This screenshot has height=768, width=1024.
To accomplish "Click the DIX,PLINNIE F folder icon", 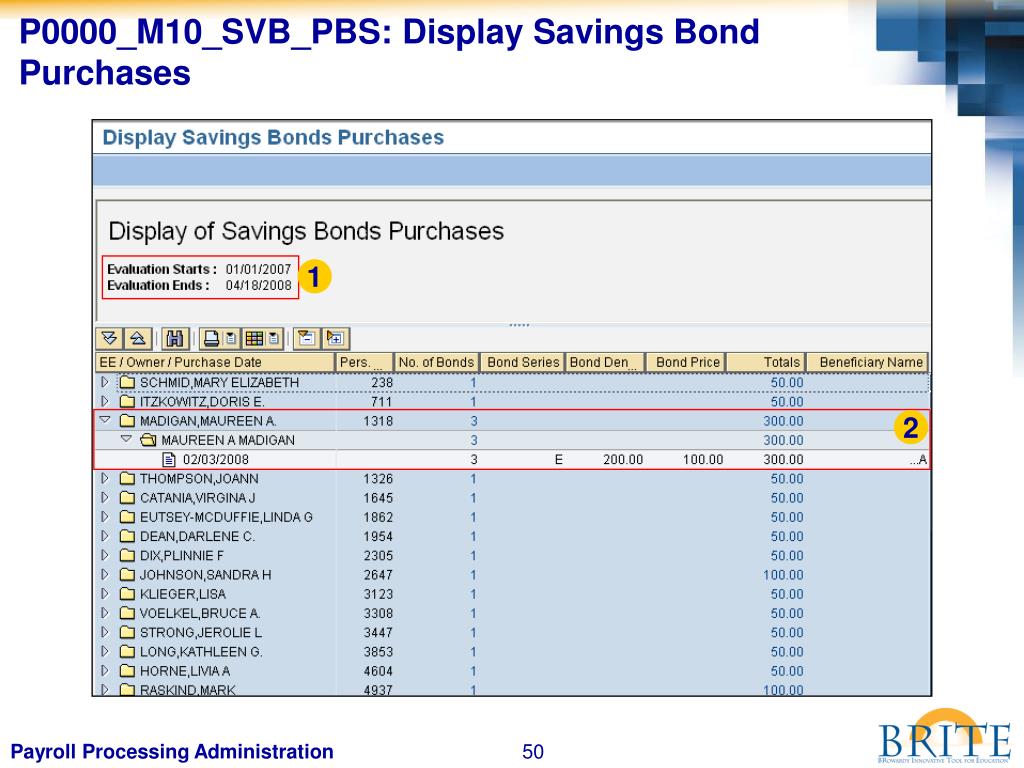I will point(127,556).
